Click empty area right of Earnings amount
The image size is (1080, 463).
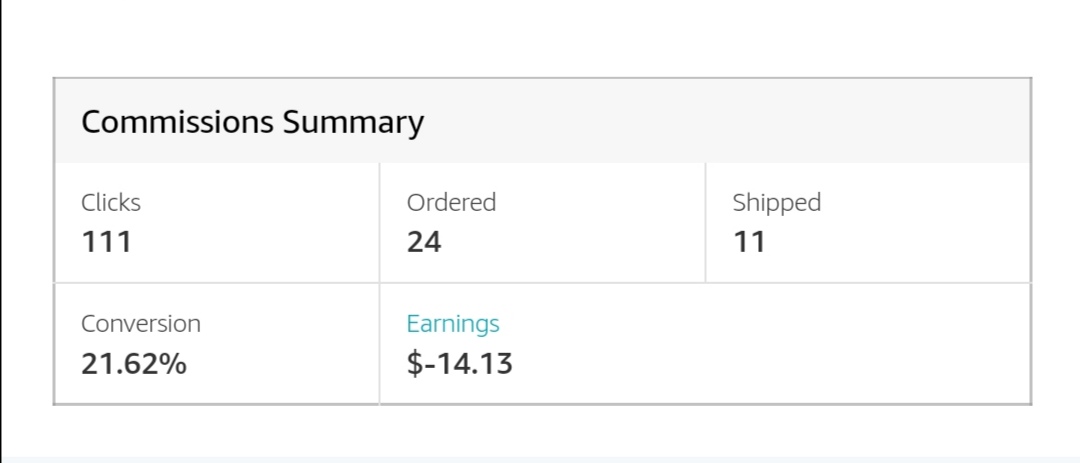(771, 363)
